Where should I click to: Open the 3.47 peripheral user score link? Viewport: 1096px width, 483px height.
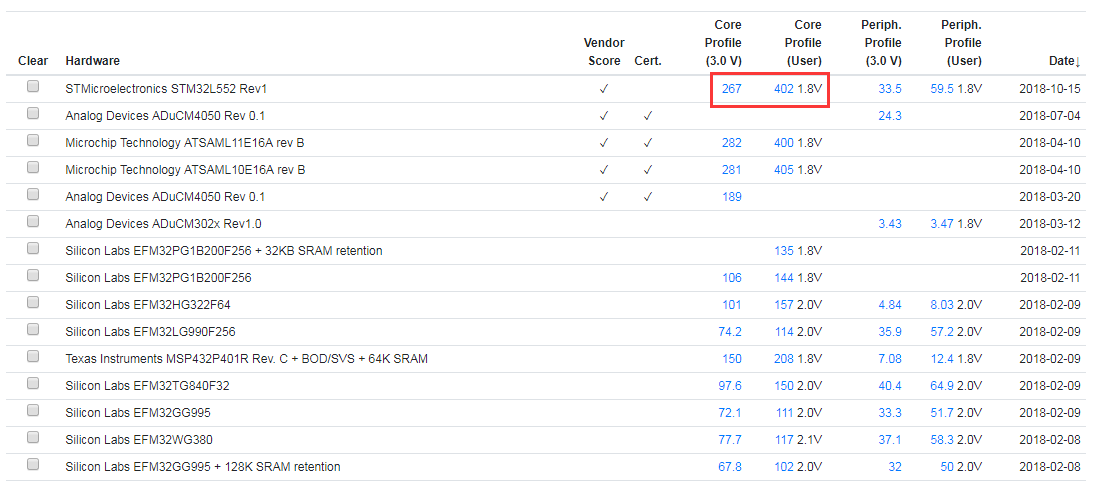click(x=942, y=224)
